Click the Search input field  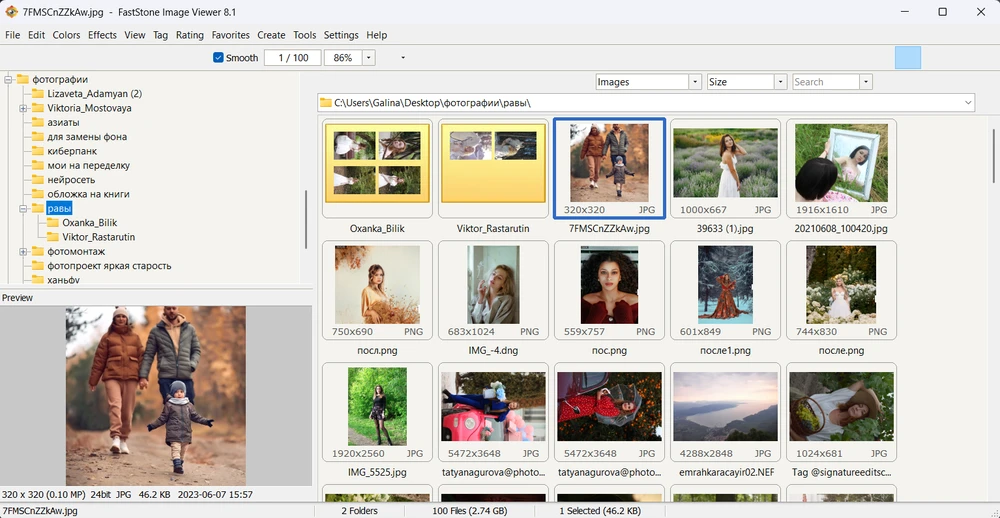point(825,82)
